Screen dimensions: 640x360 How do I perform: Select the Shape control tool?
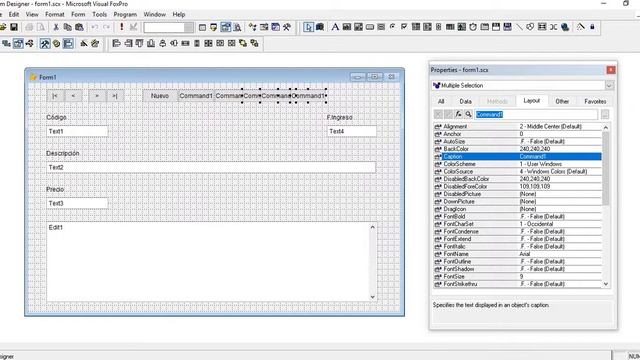tap(530, 27)
